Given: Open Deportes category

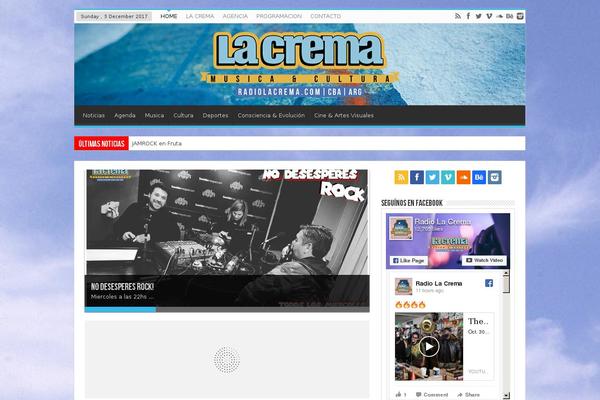Looking at the screenshot, I should [215, 115].
